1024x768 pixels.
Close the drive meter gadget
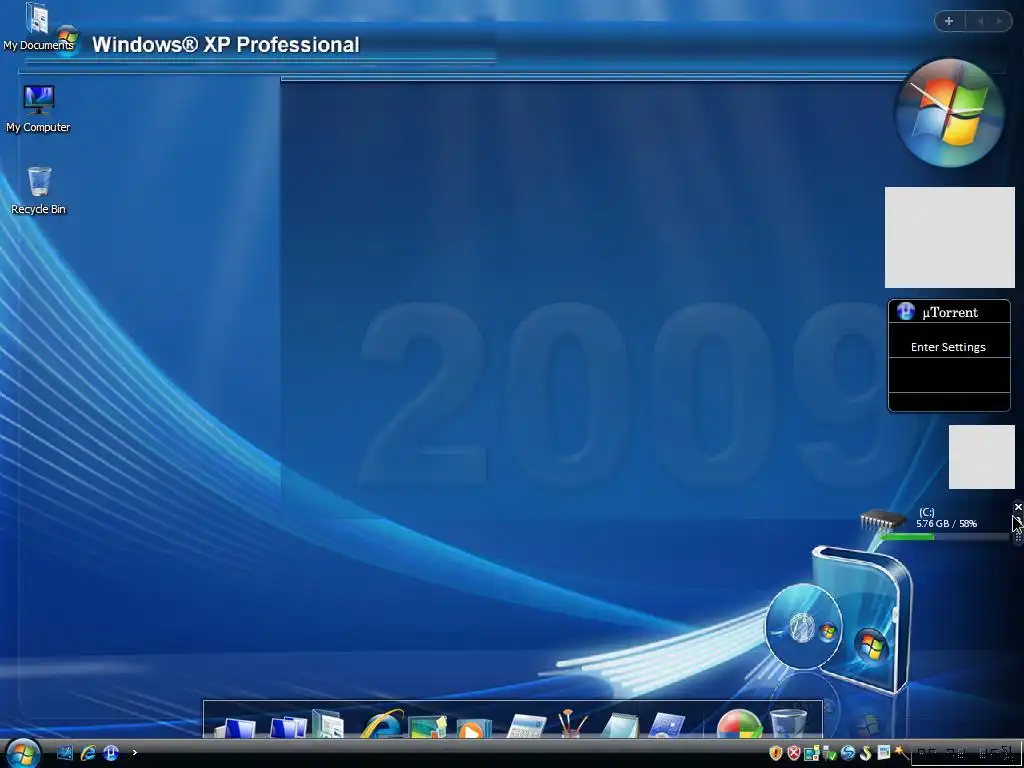(x=1017, y=507)
